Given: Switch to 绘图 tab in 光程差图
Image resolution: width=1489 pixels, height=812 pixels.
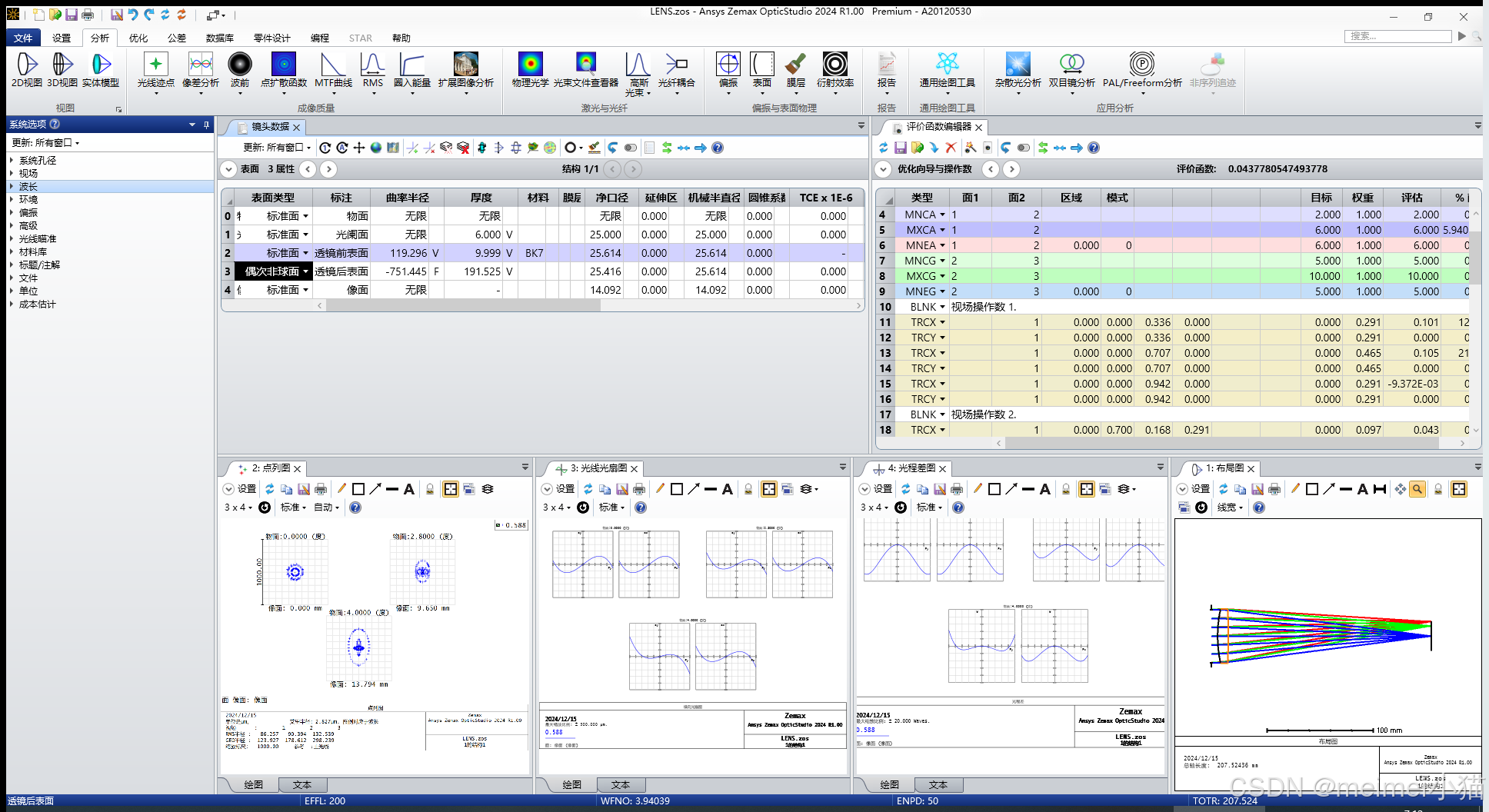Looking at the screenshot, I should (x=890, y=785).
